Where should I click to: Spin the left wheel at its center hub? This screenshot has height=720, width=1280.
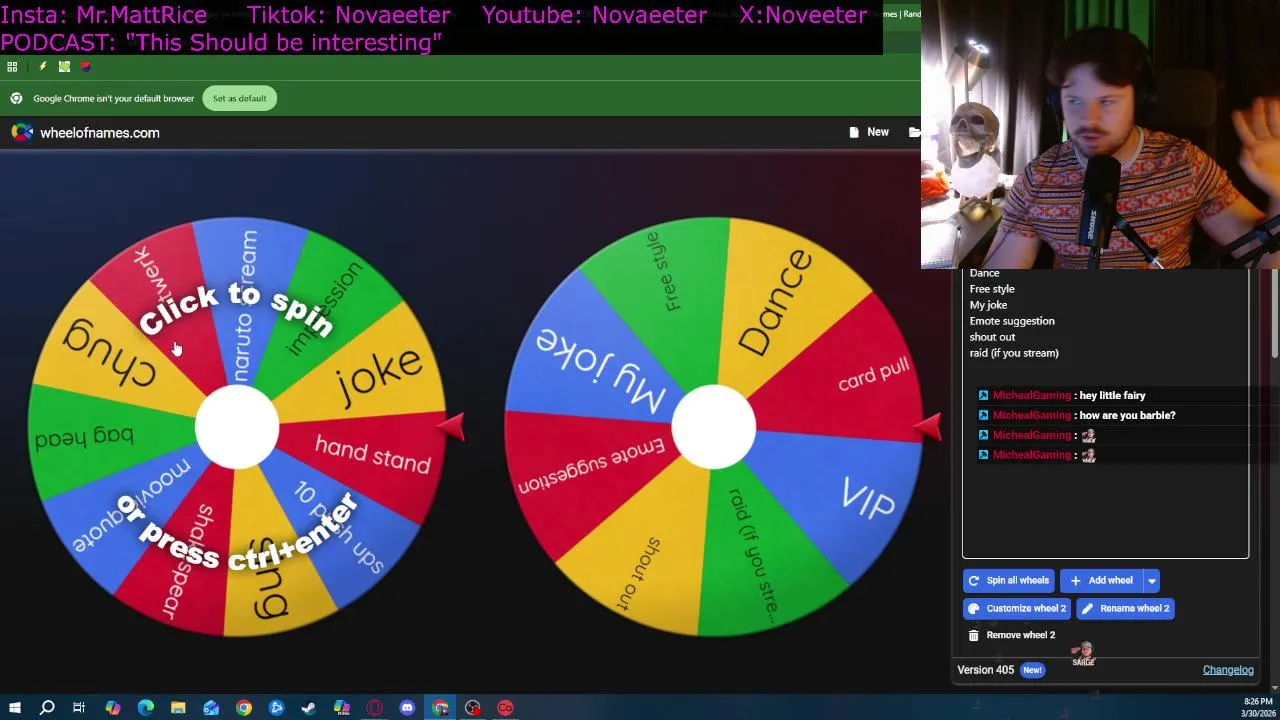237,427
